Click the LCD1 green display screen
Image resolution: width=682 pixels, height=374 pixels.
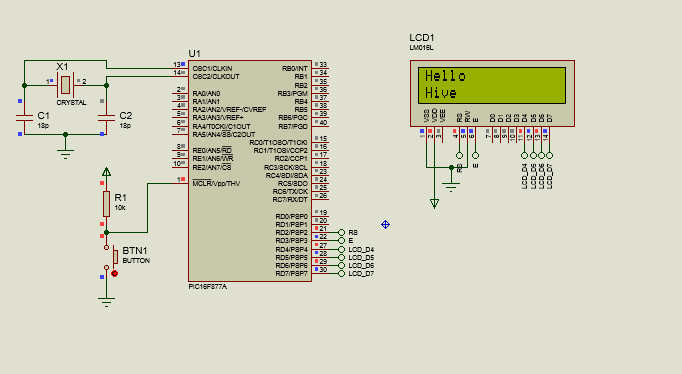pyautogui.click(x=492, y=85)
